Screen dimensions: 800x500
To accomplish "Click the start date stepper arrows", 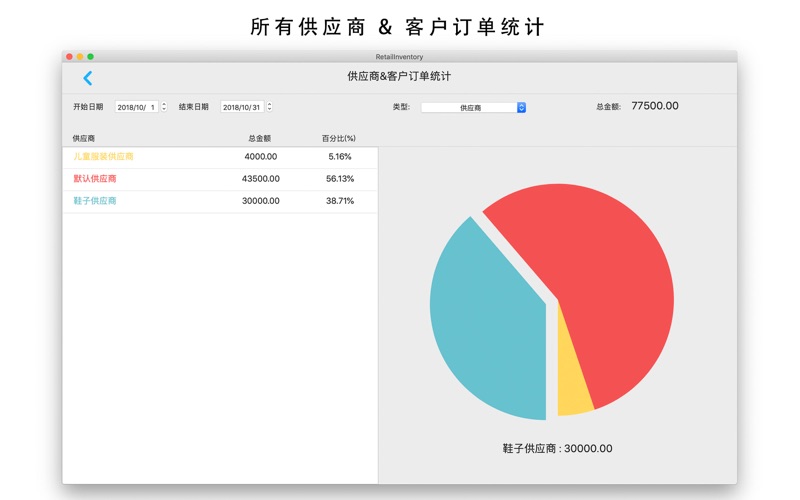I will click(164, 107).
